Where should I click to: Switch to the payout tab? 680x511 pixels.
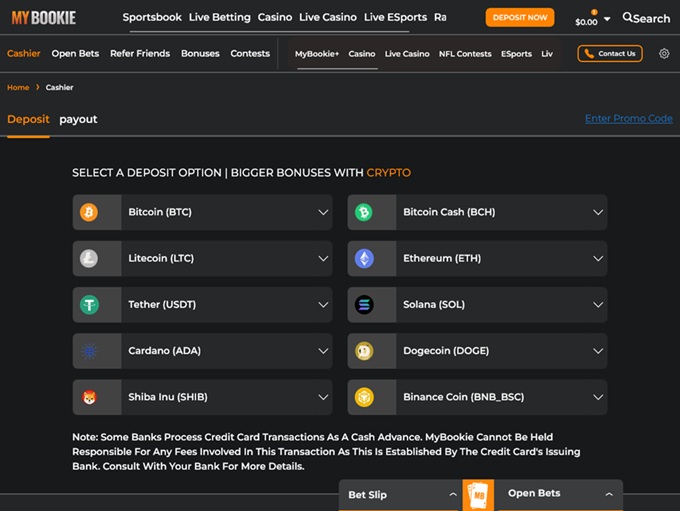tap(78, 119)
